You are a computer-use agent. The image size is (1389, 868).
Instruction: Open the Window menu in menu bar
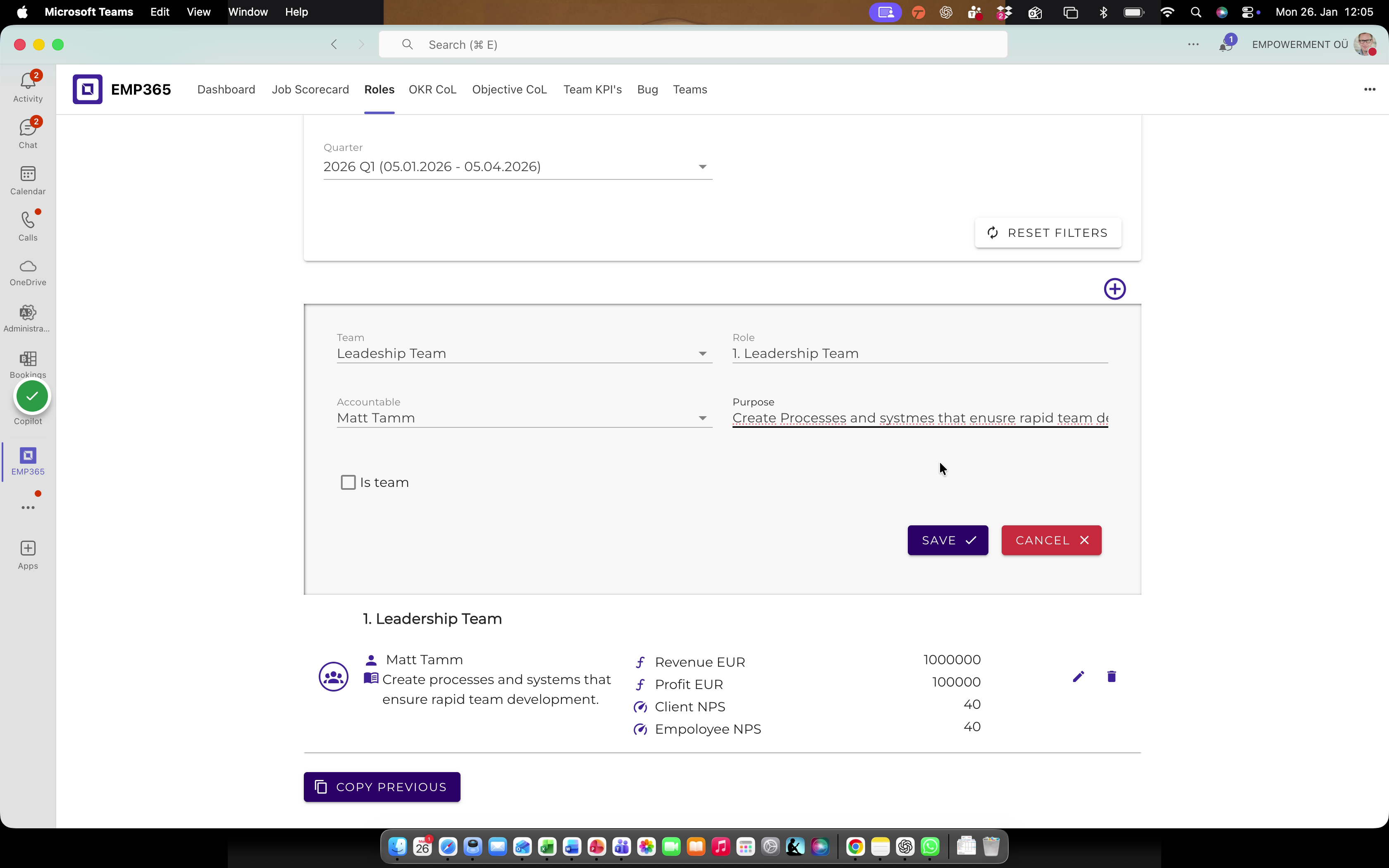pos(247,12)
